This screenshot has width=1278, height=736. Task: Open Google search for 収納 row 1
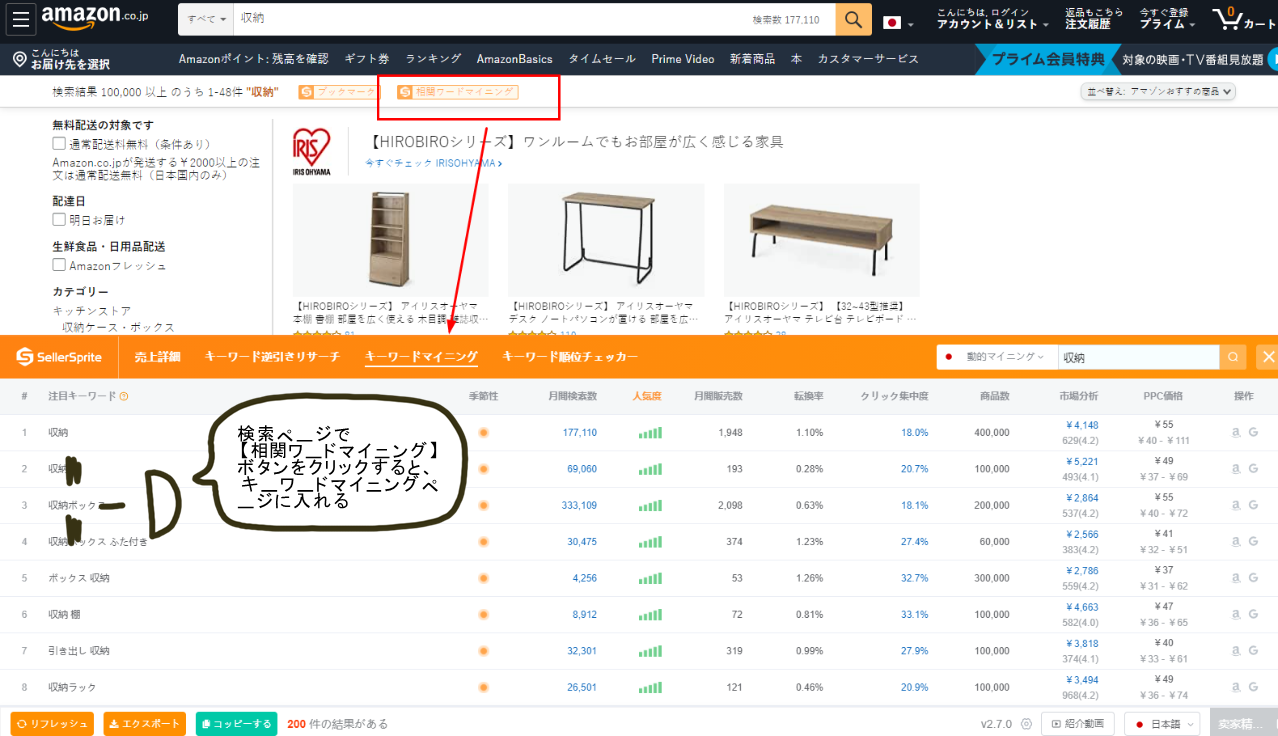click(x=1253, y=433)
